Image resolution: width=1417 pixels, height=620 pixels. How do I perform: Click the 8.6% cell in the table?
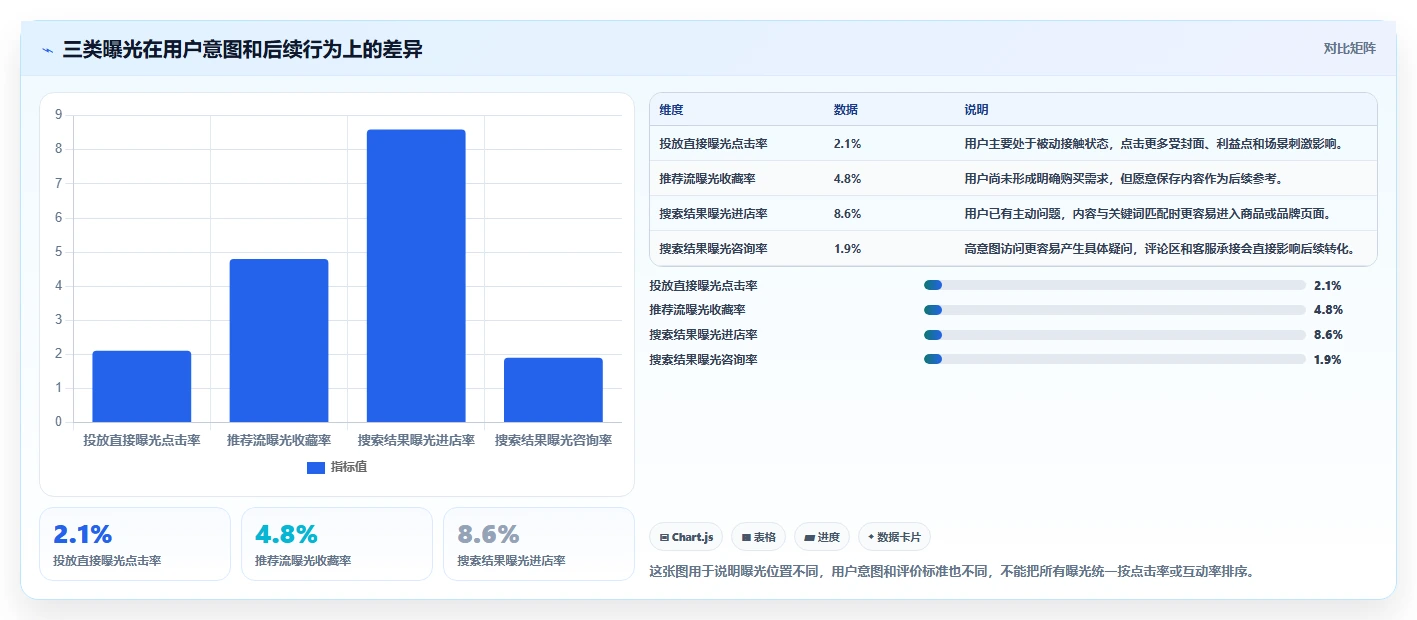click(847, 213)
